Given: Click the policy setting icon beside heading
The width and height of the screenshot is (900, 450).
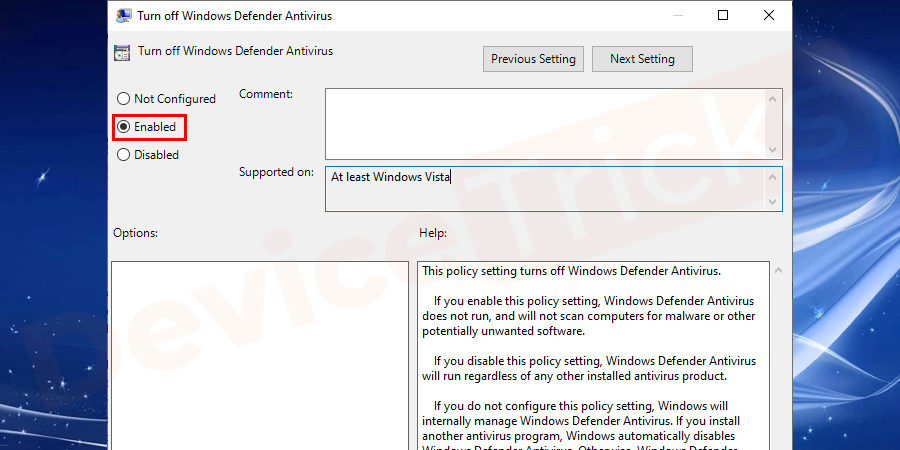Looking at the screenshot, I should pos(122,52).
